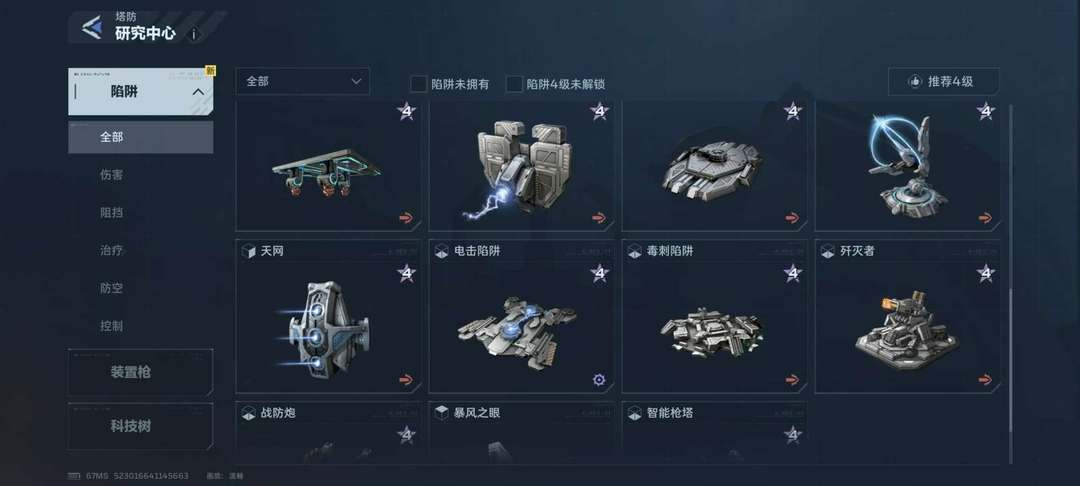The height and width of the screenshot is (486, 1080).
Task: Enable the 陷阱未拥有 checkbox
Action: coord(419,84)
